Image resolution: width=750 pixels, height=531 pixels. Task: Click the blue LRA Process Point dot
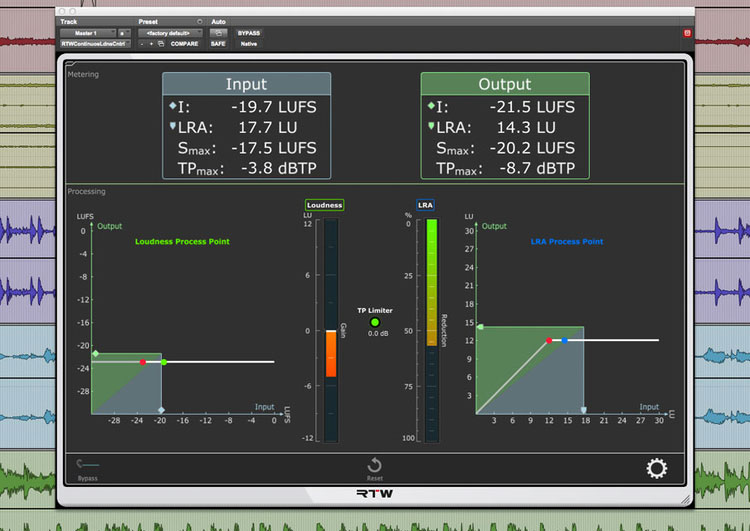(565, 341)
